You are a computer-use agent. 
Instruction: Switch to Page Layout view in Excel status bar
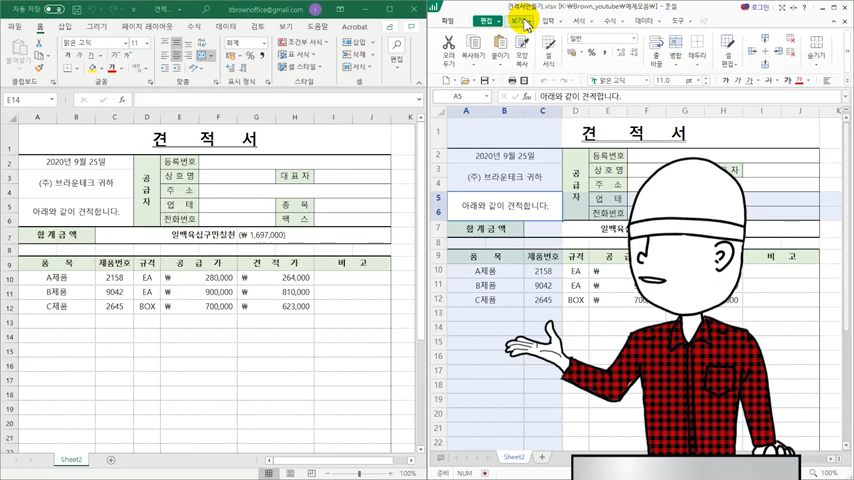point(290,473)
